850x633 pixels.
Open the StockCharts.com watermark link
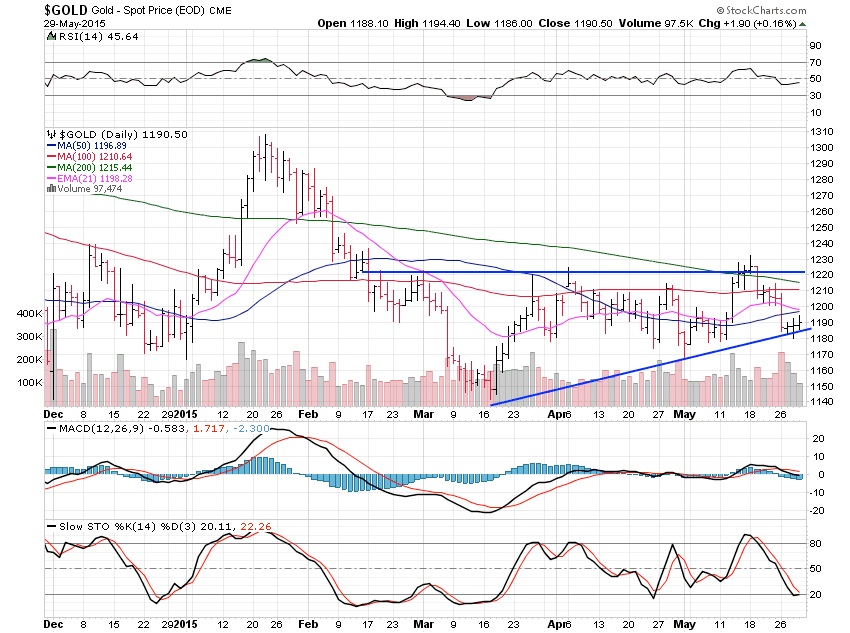[761, 10]
